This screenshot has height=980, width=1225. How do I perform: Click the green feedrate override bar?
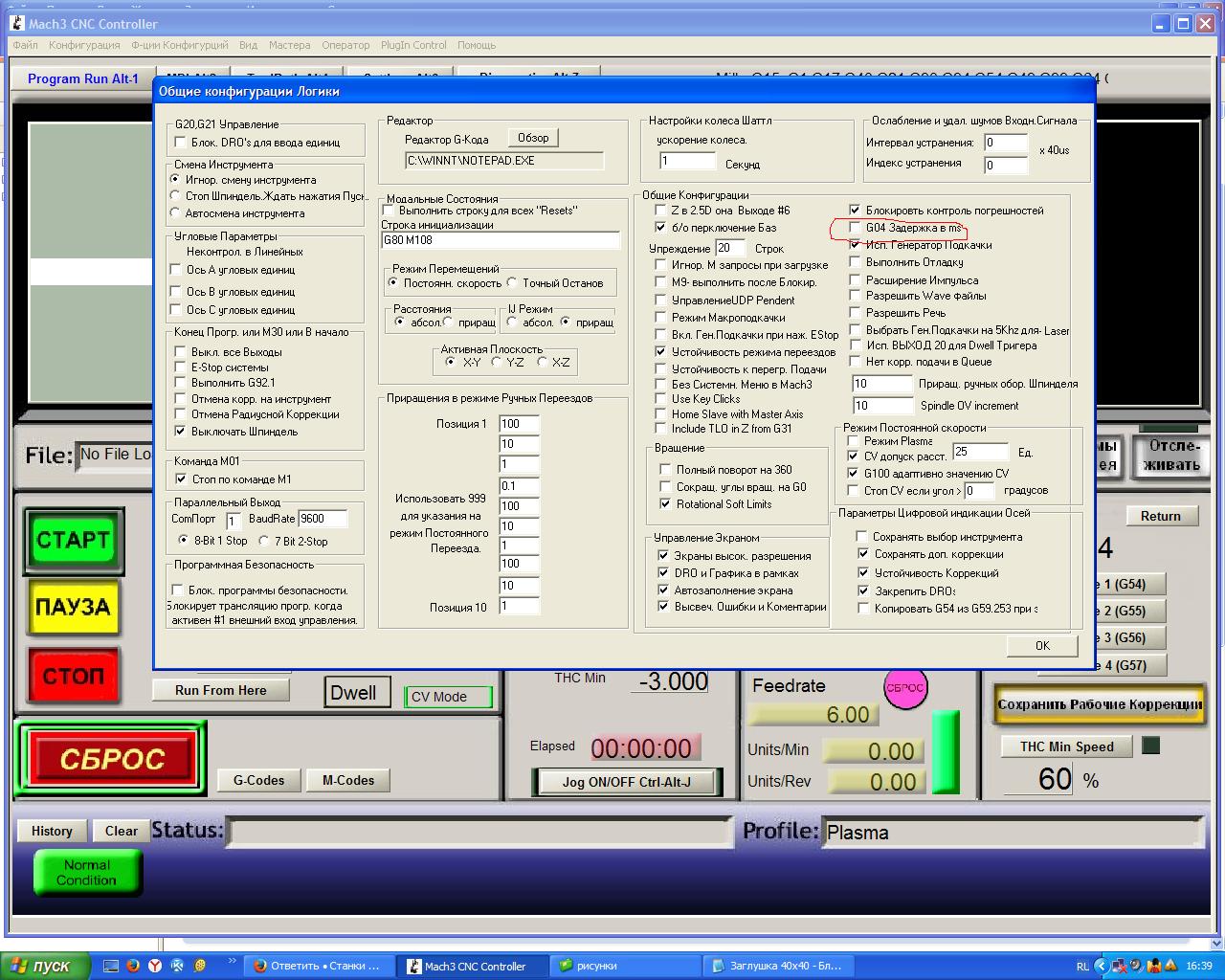pyautogui.click(x=946, y=752)
